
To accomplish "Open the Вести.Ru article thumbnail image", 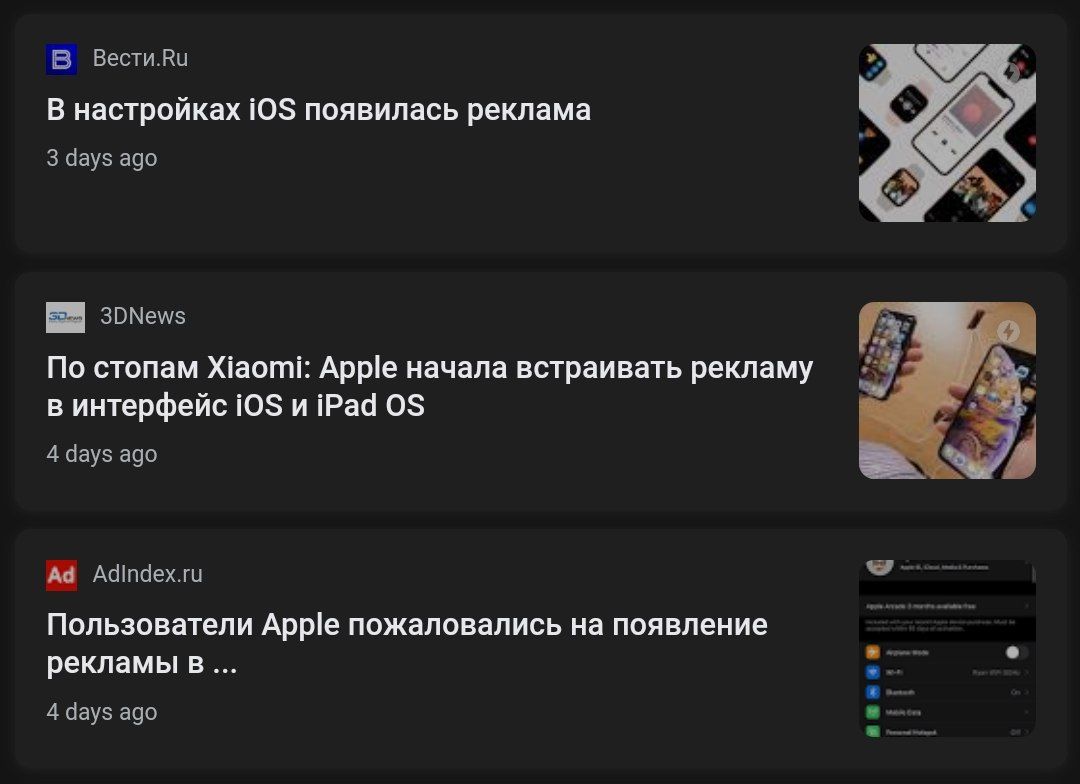I will (947, 133).
